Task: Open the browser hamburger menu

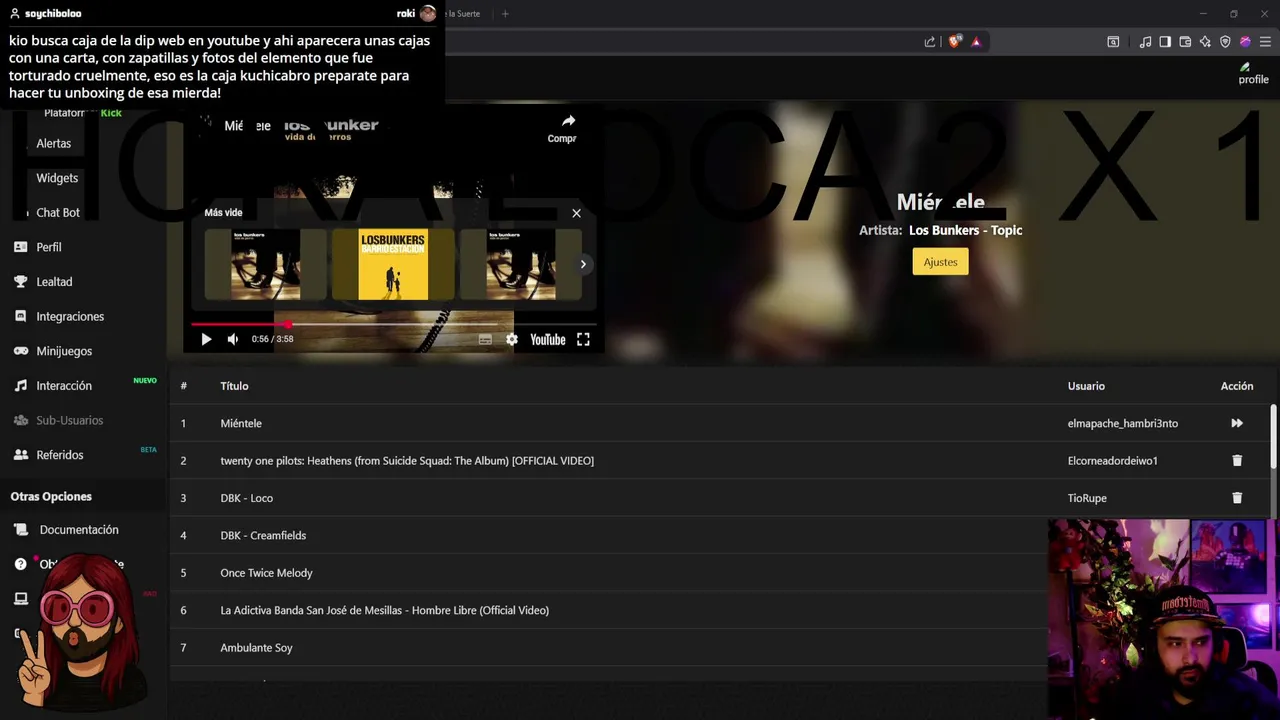Action: point(1265,42)
